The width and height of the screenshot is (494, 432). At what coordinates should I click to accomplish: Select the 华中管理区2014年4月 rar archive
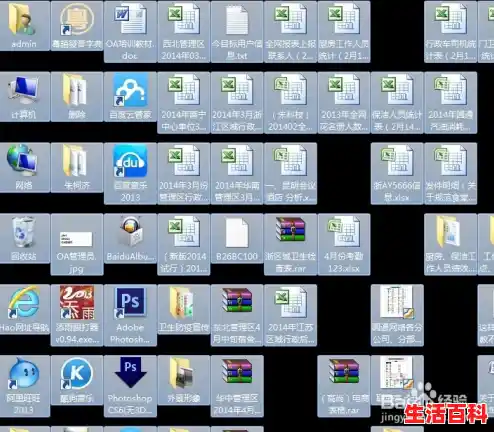[237, 386]
